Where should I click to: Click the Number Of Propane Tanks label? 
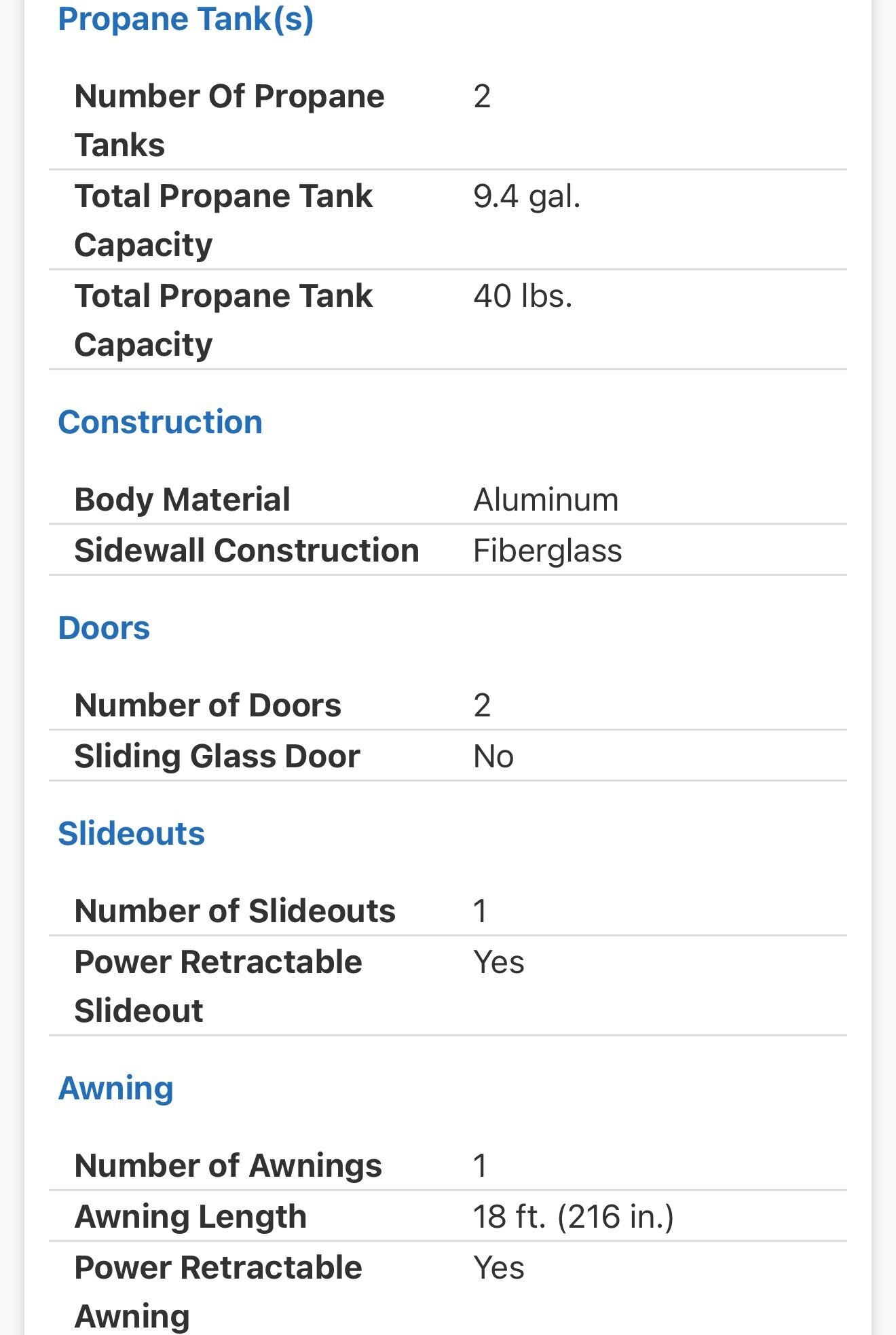point(229,120)
